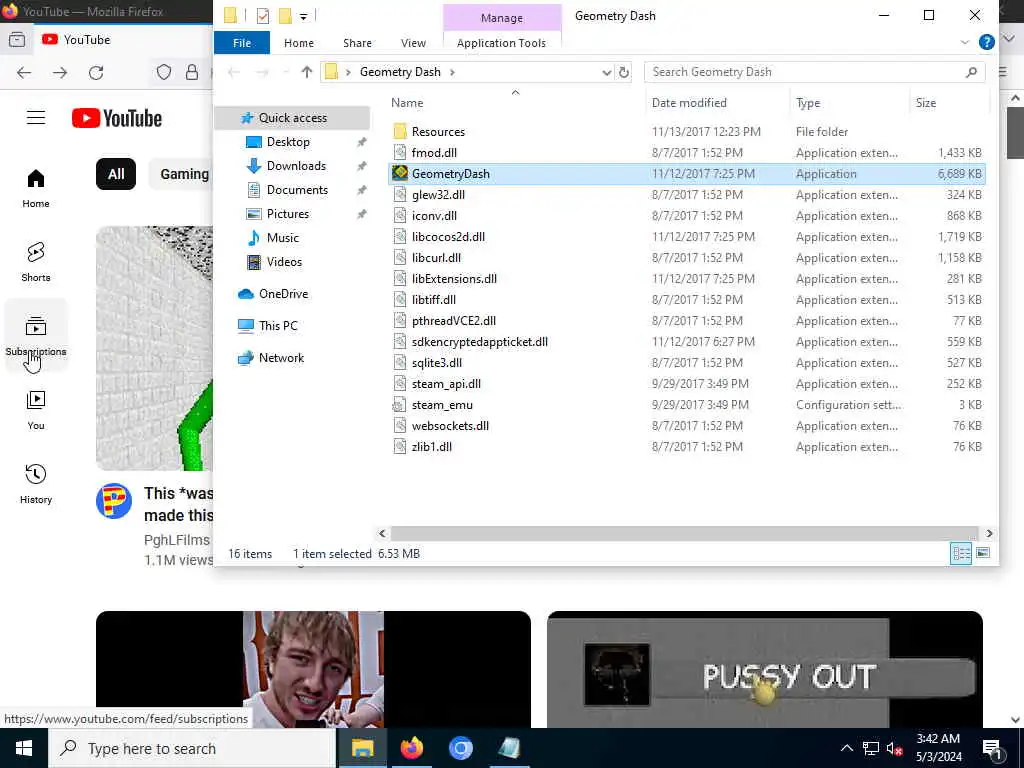Go to YouTube Home in sidebar
The height and width of the screenshot is (768, 1024).
point(36,189)
